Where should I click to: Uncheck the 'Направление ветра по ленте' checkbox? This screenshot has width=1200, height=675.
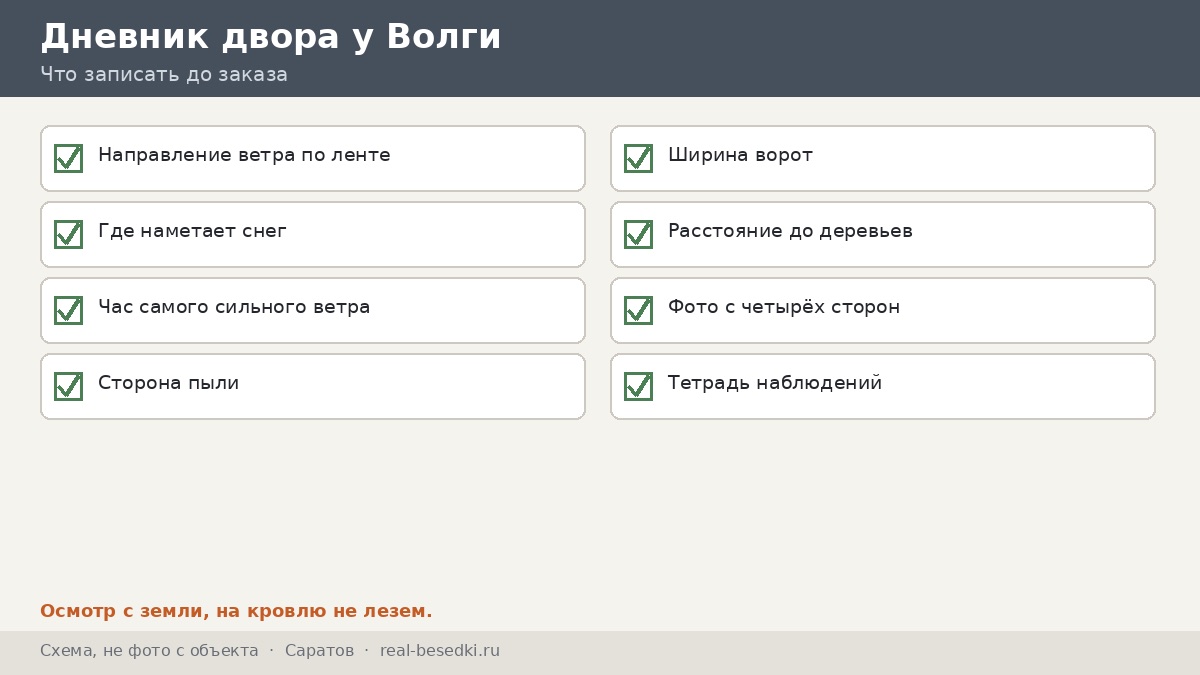click(68, 158)
